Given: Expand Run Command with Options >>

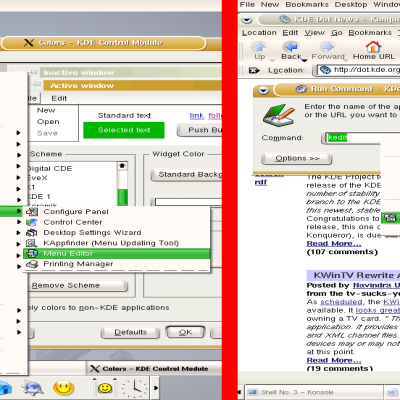Looking at the screenshot, I should (x=297, y=159).
